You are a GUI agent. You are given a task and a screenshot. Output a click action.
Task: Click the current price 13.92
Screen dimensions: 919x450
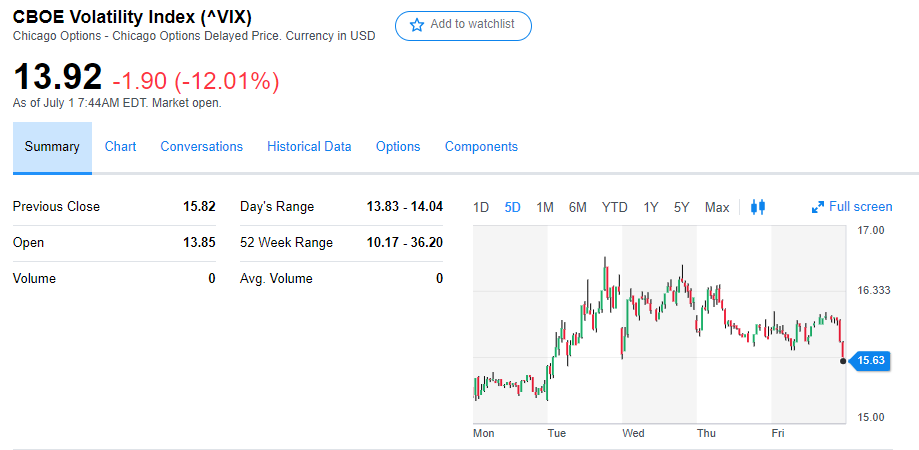[57, 77]
